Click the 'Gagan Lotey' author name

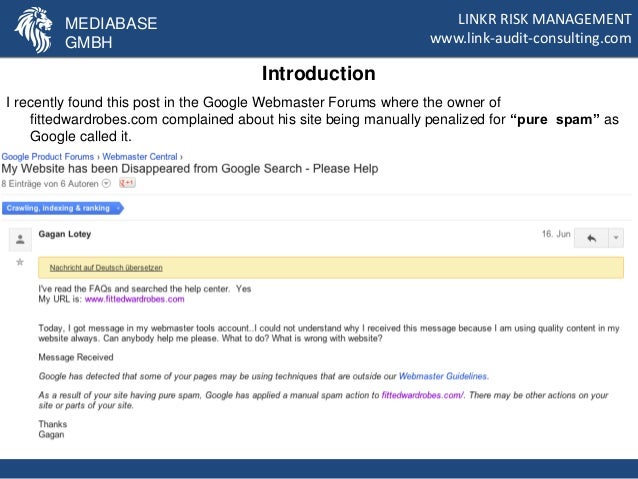point(65,234)
